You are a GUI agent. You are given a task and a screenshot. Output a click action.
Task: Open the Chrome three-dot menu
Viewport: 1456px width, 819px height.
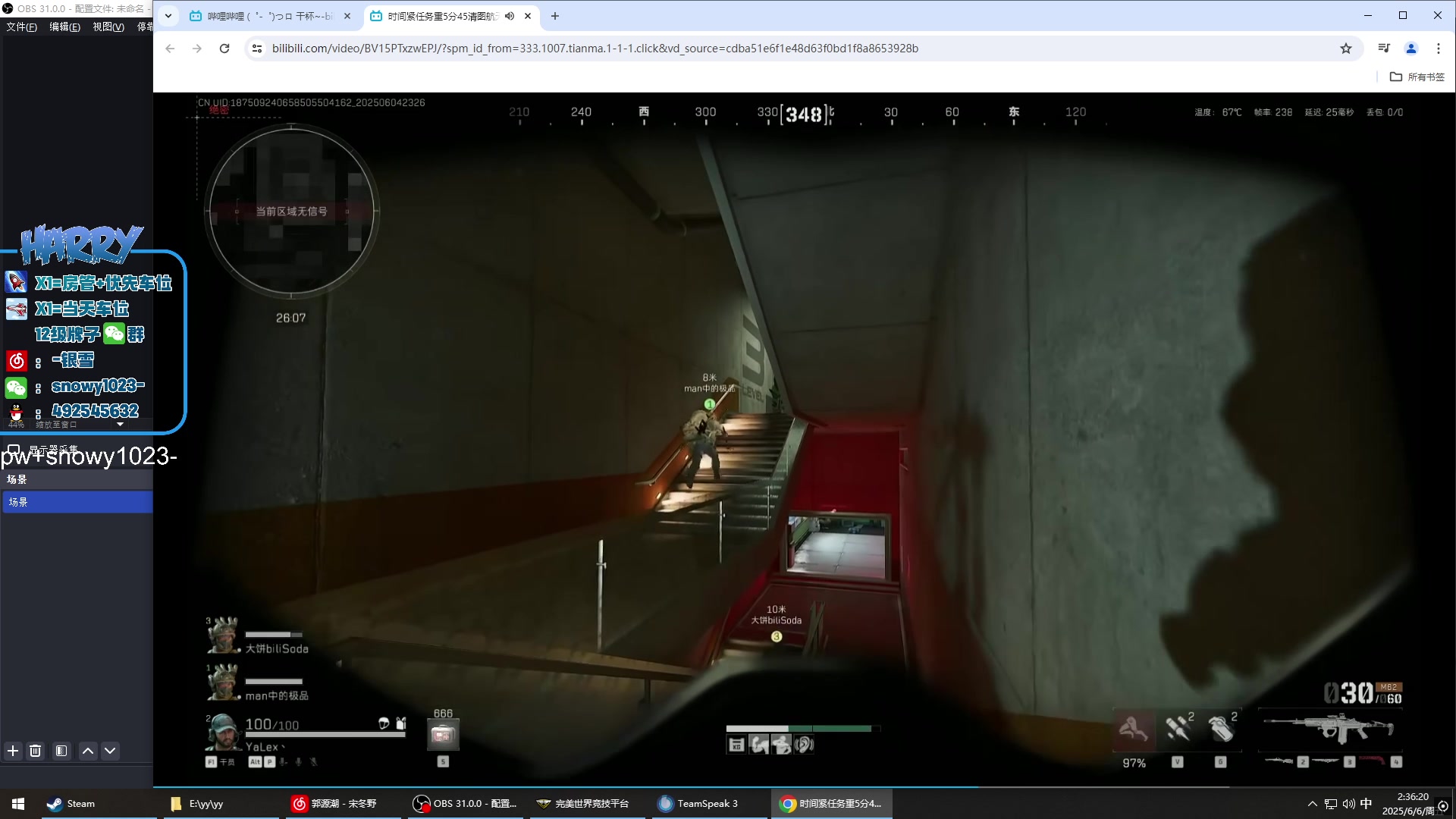(1439, 49)
